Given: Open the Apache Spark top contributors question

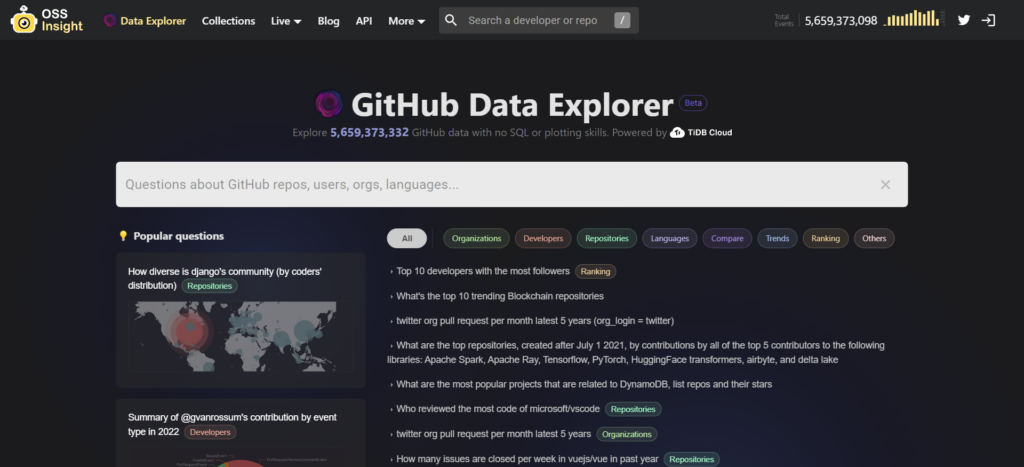Looking at the screenshot, I should click(636, 353).
